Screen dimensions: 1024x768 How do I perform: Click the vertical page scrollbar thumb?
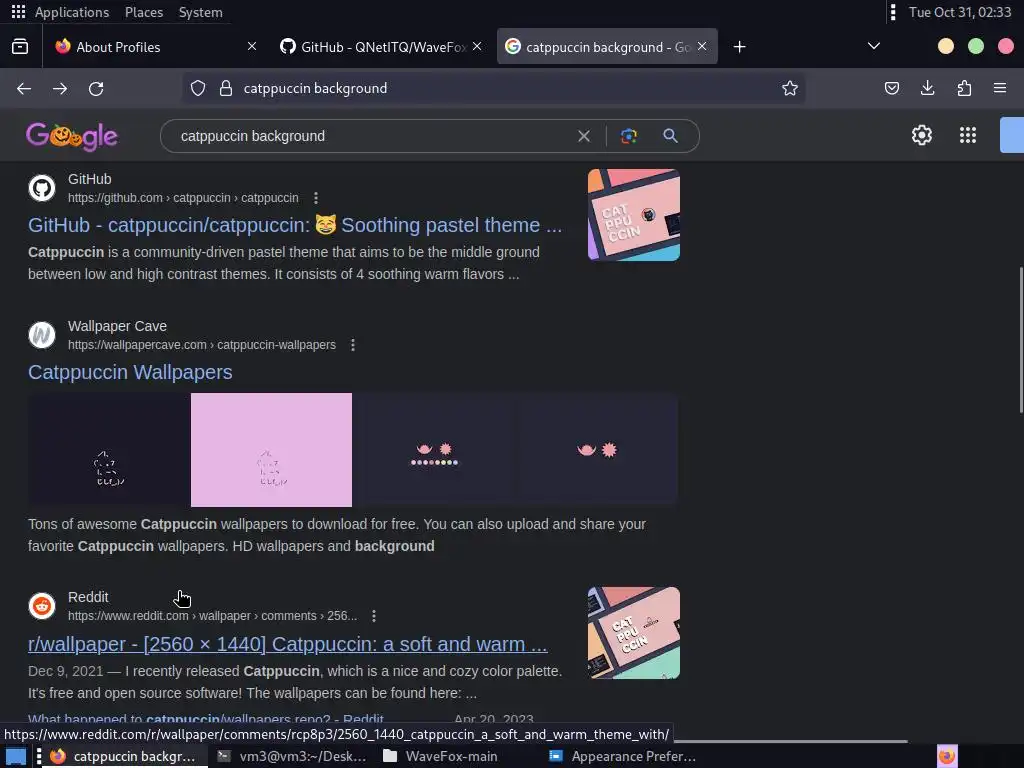click(1021, 340)
